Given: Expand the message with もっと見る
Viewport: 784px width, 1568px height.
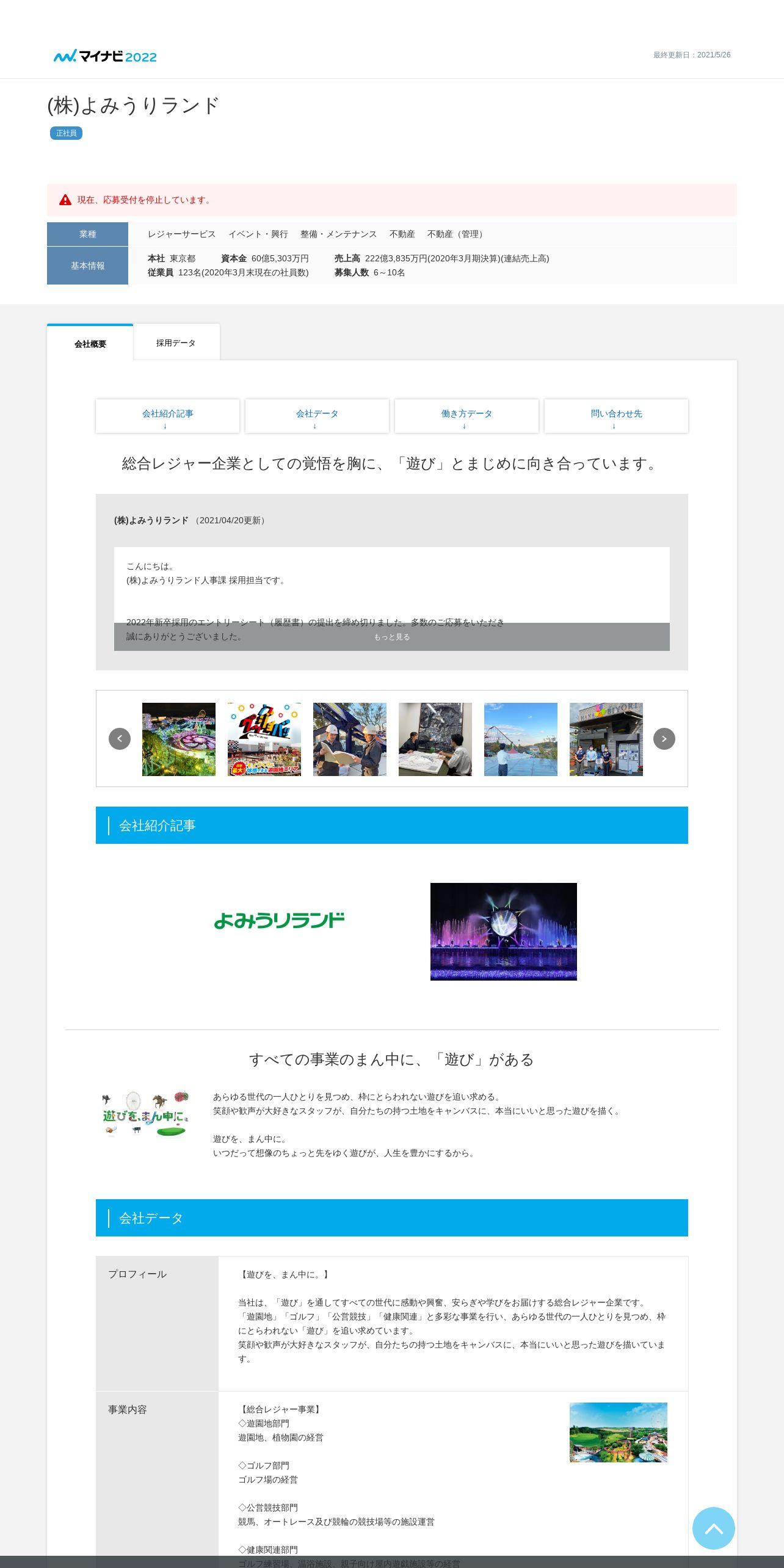Looking at the screenshot, I should coord(392,637).
